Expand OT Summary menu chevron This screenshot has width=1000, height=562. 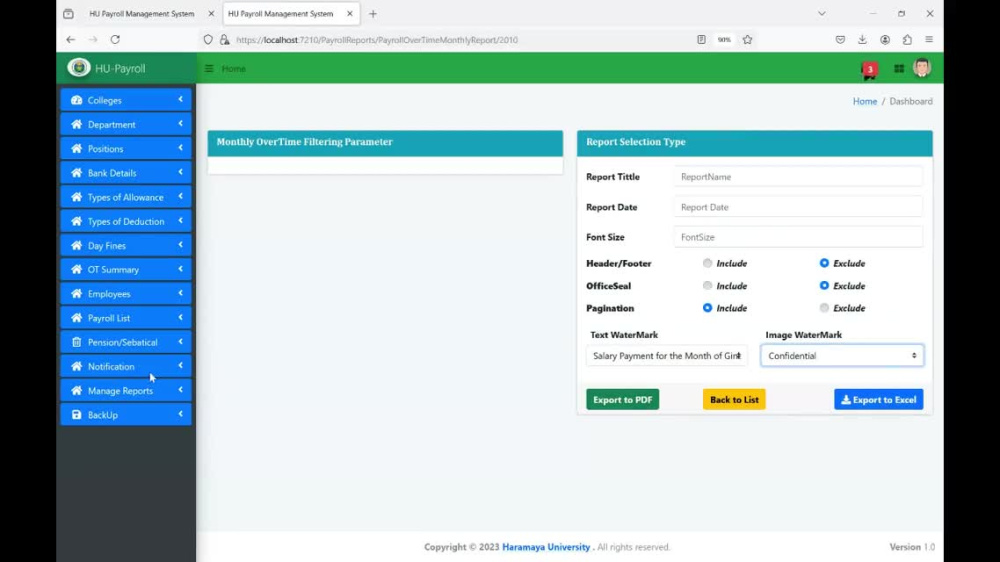pos(180,269)
